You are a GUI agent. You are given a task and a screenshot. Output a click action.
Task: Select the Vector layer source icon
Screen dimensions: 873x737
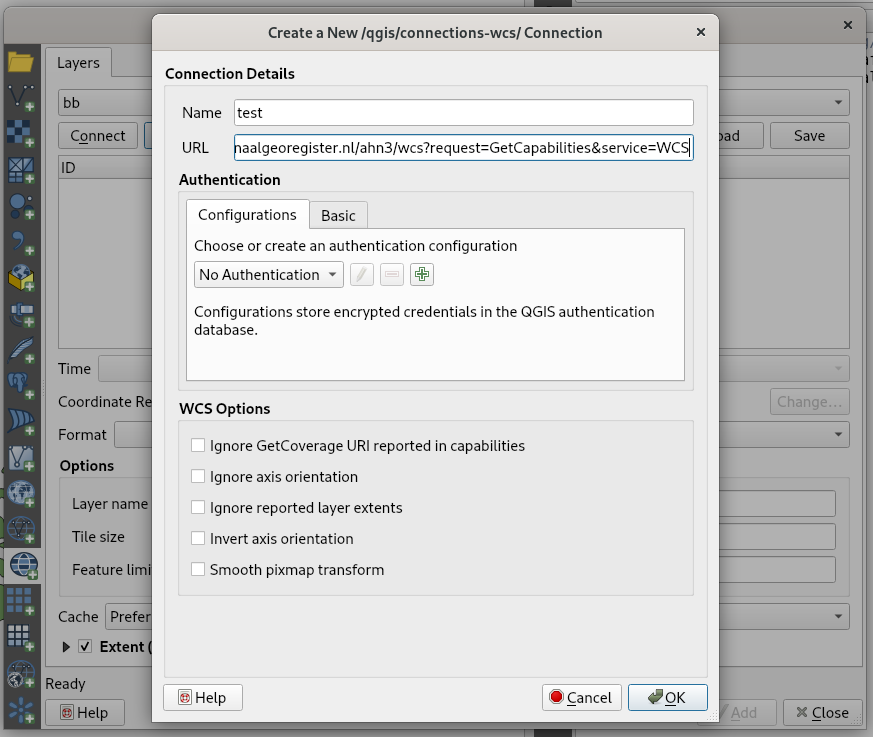pyautogui.click(x=21, y=97)
